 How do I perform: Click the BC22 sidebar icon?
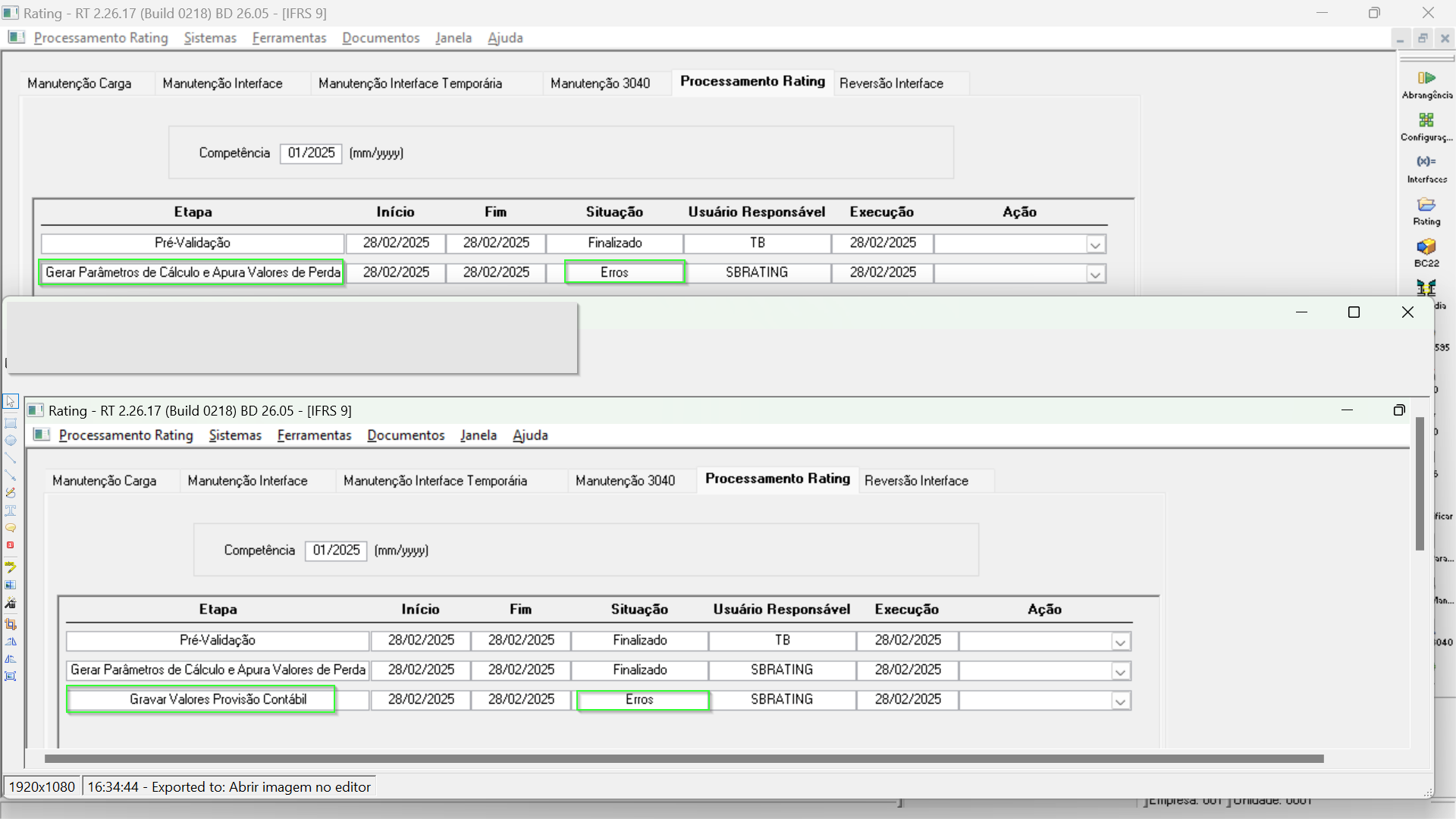(x=1426, y=252)
